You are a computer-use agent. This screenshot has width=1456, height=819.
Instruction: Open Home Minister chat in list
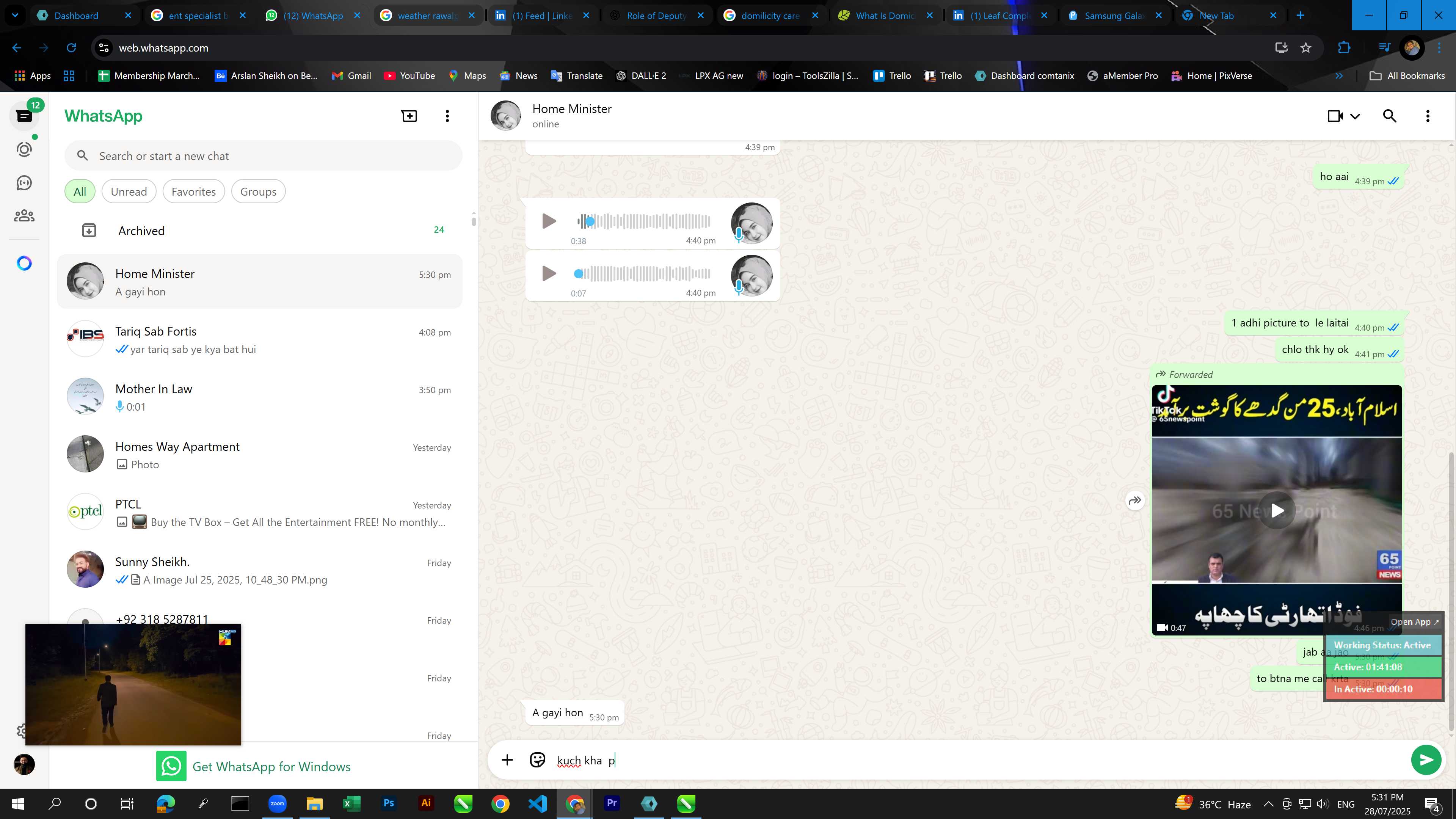260,281
